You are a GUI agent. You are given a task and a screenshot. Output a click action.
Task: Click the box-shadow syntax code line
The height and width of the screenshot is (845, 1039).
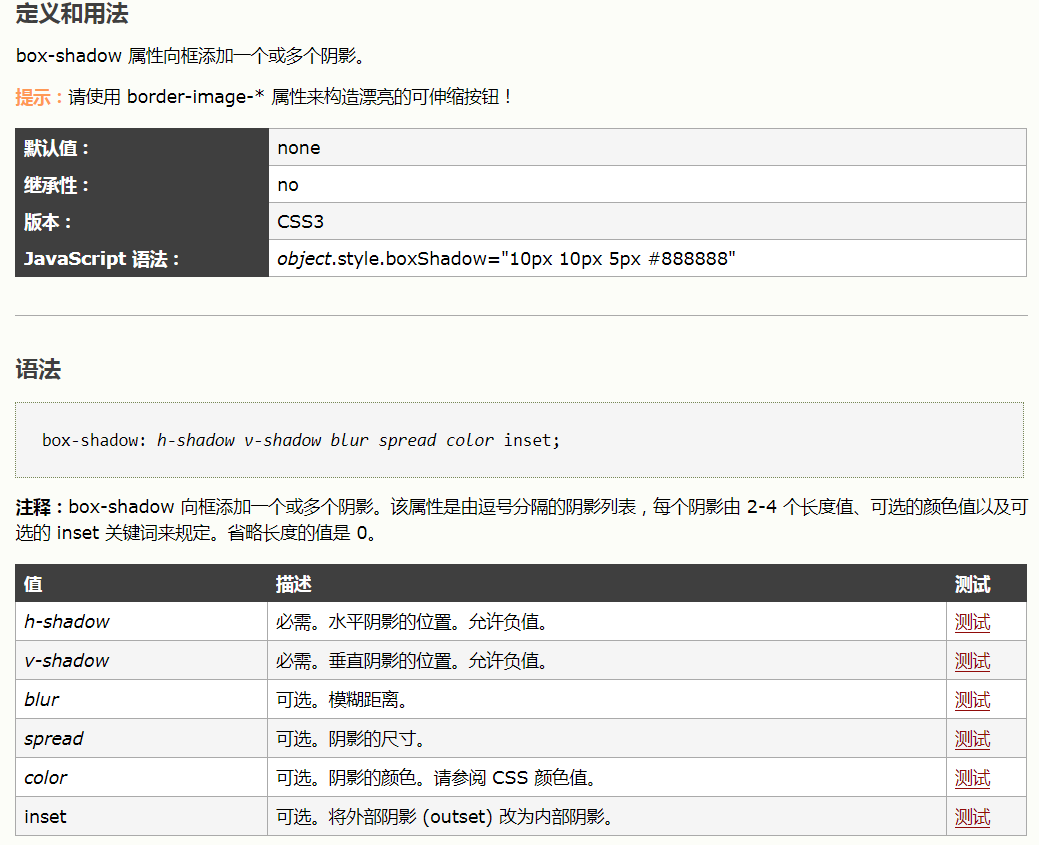click(301, 440)
